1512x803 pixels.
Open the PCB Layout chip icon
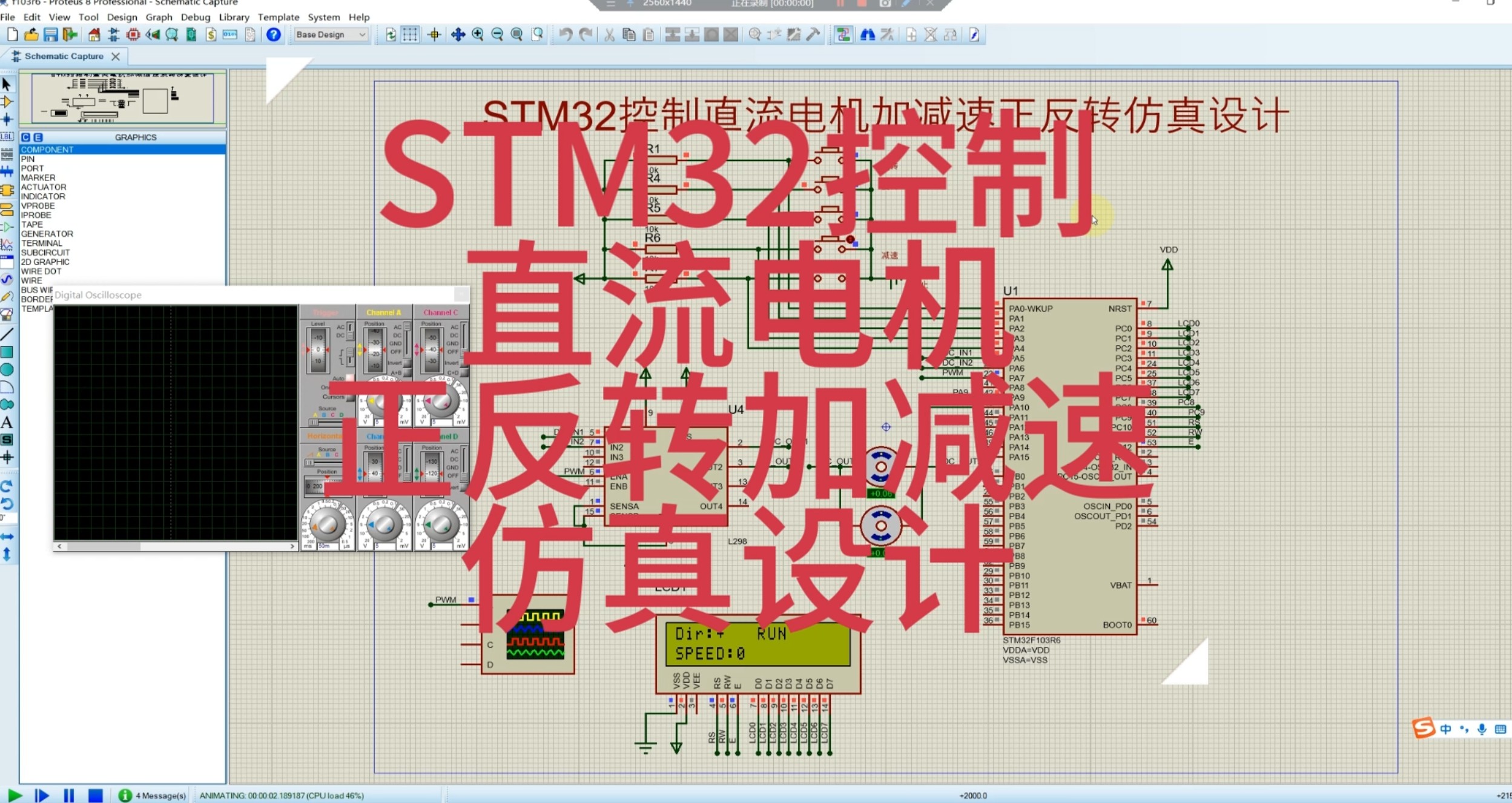[x=133, y=35]
